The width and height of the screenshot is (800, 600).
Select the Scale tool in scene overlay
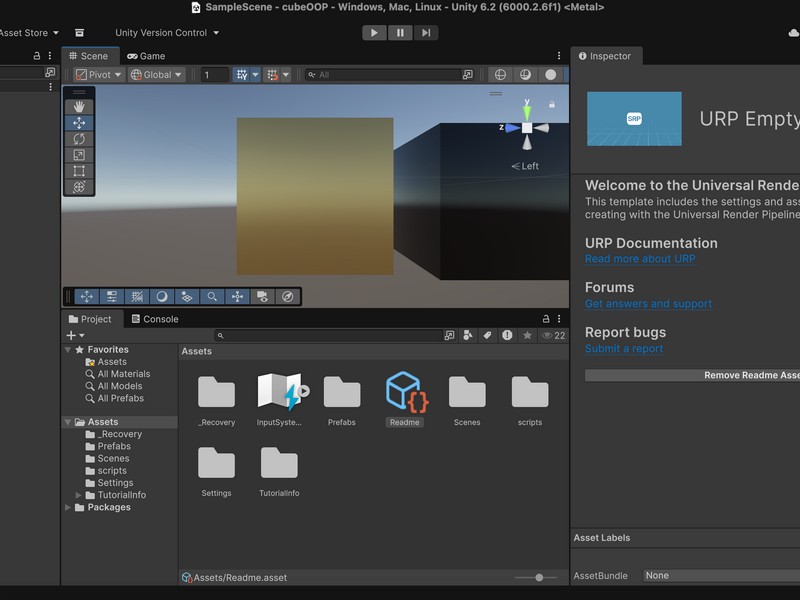(x=79, y=155)
